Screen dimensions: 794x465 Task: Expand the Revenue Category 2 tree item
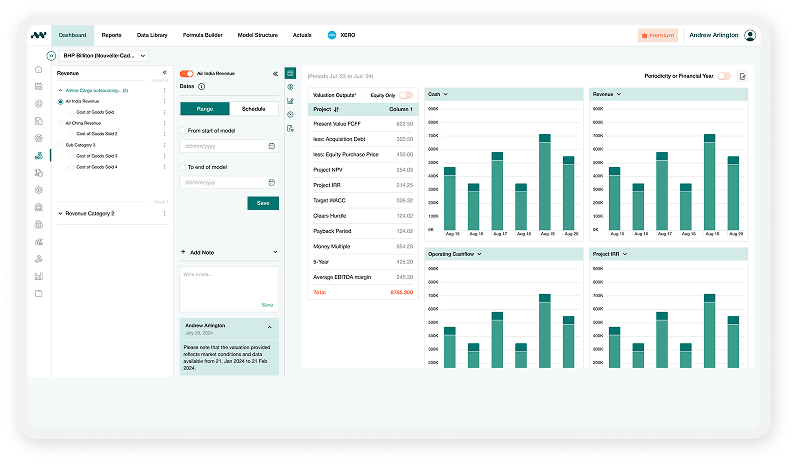61,213
